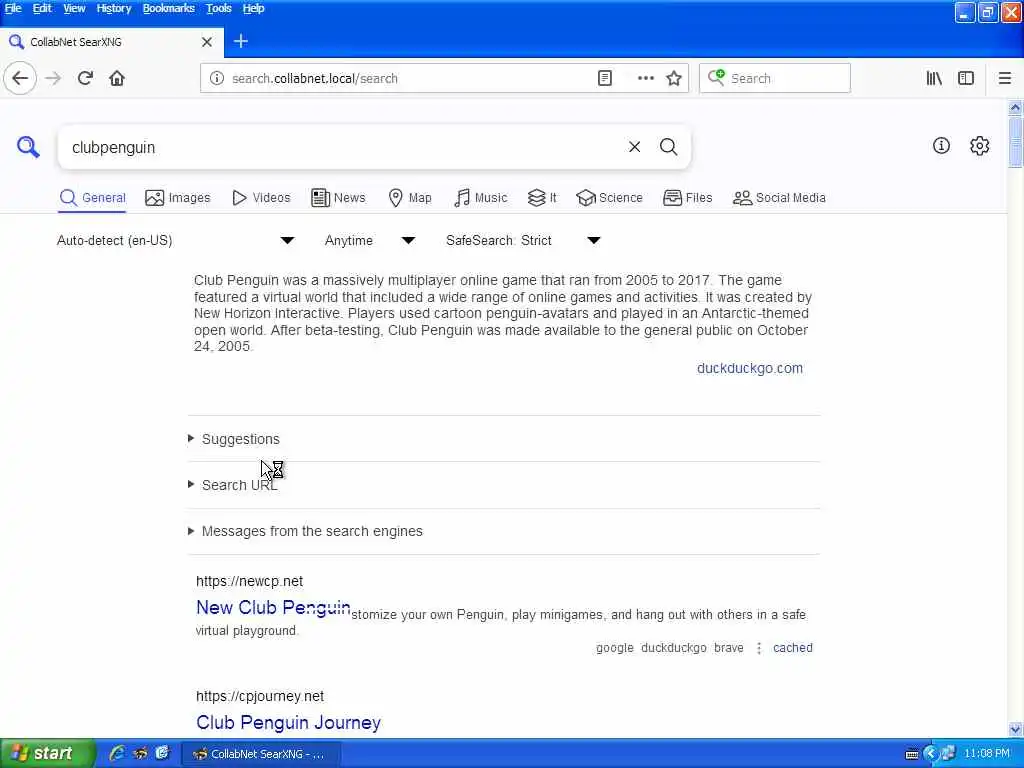Clear the clubpenguin search query
Screen dimensions: 1024x768
[634, 147]
